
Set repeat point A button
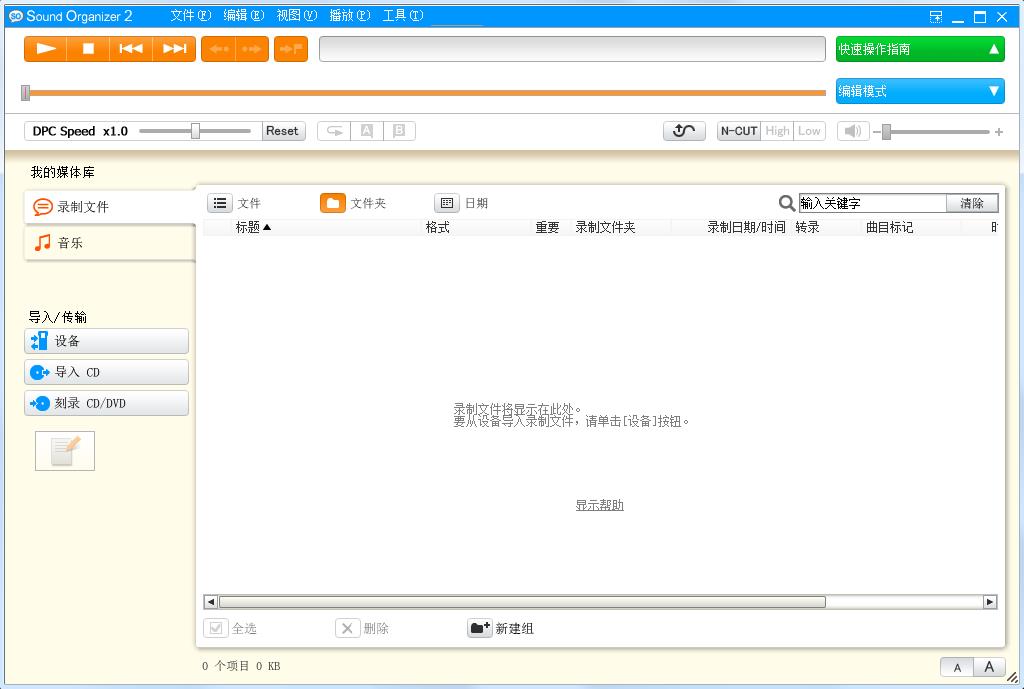(368, 130)
